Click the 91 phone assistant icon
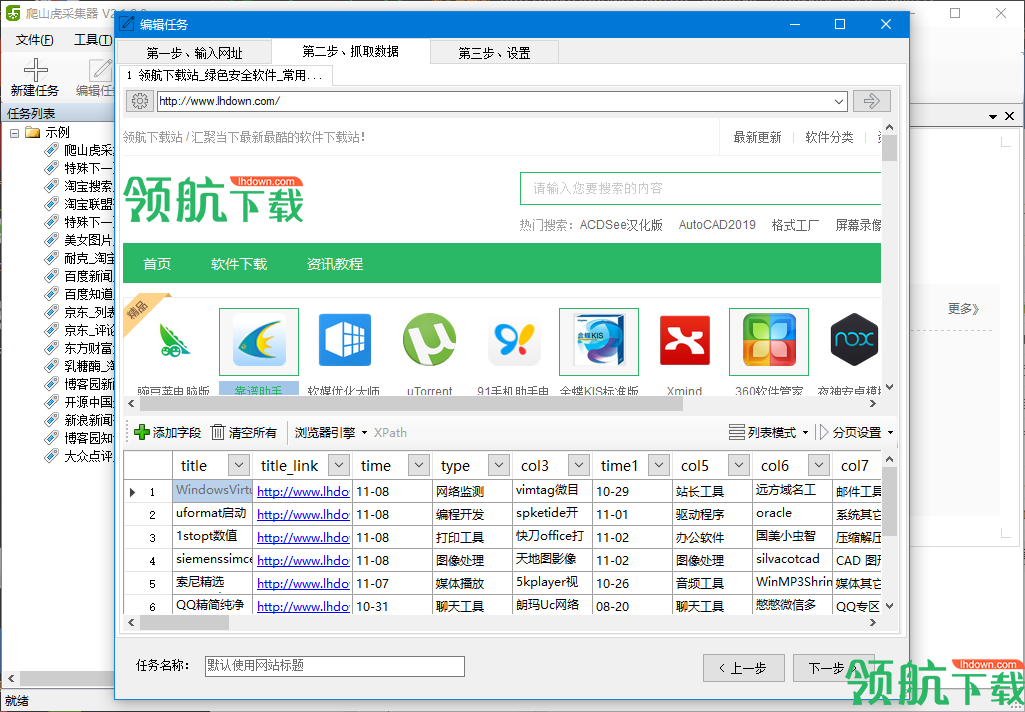The image size is (1025, 712). point(514,340)
